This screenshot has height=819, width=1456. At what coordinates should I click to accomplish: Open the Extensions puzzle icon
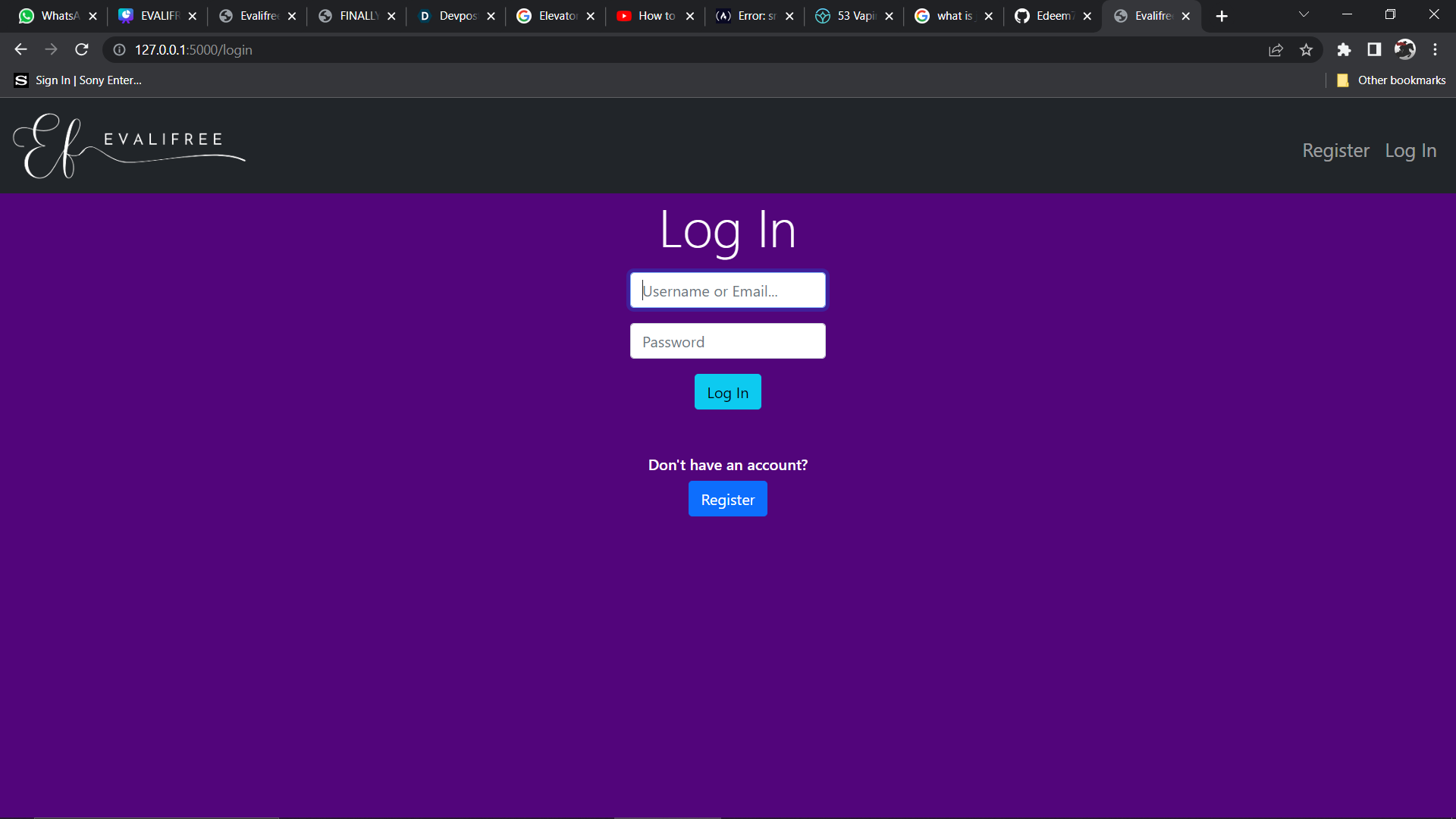[1344, 49]
